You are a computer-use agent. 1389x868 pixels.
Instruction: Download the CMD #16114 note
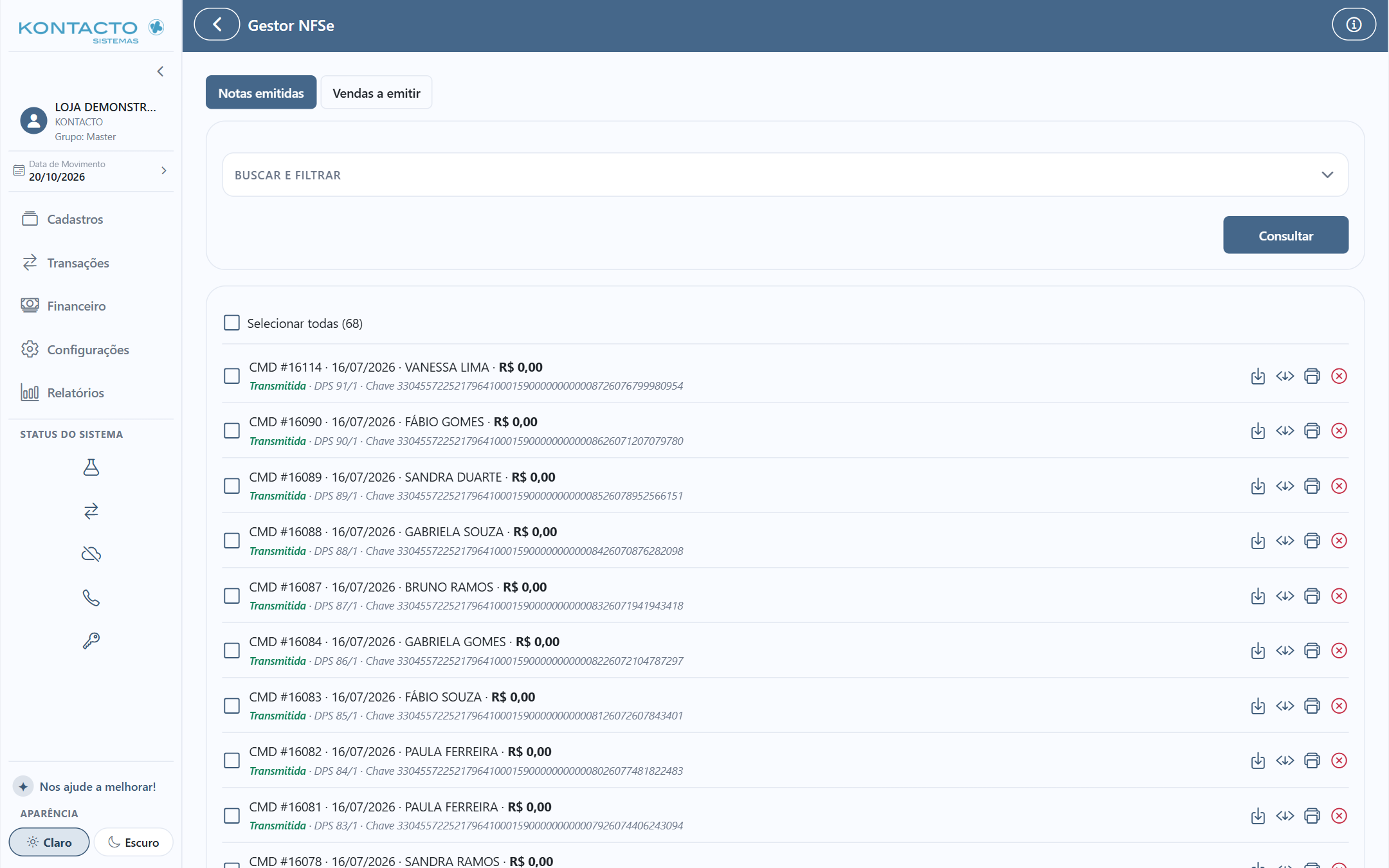point(1258,376)
